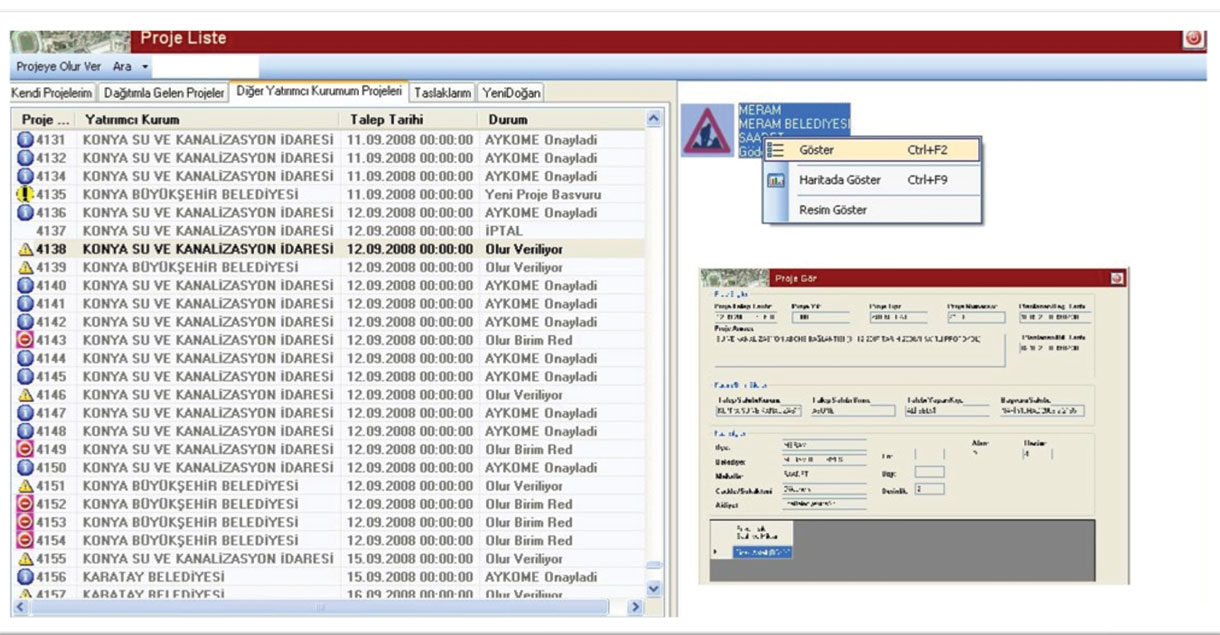The width and height of the screenshot is (1220, 635).
Task: Click the road works warning sign icon
Action: 707,131
